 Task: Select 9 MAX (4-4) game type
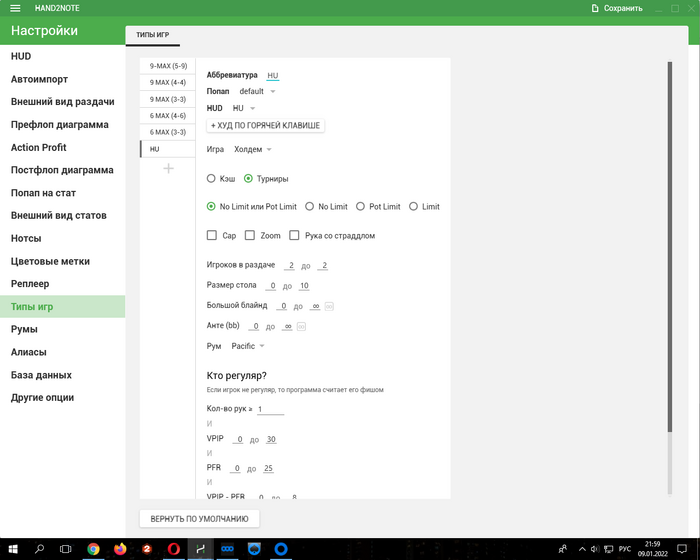168,83
